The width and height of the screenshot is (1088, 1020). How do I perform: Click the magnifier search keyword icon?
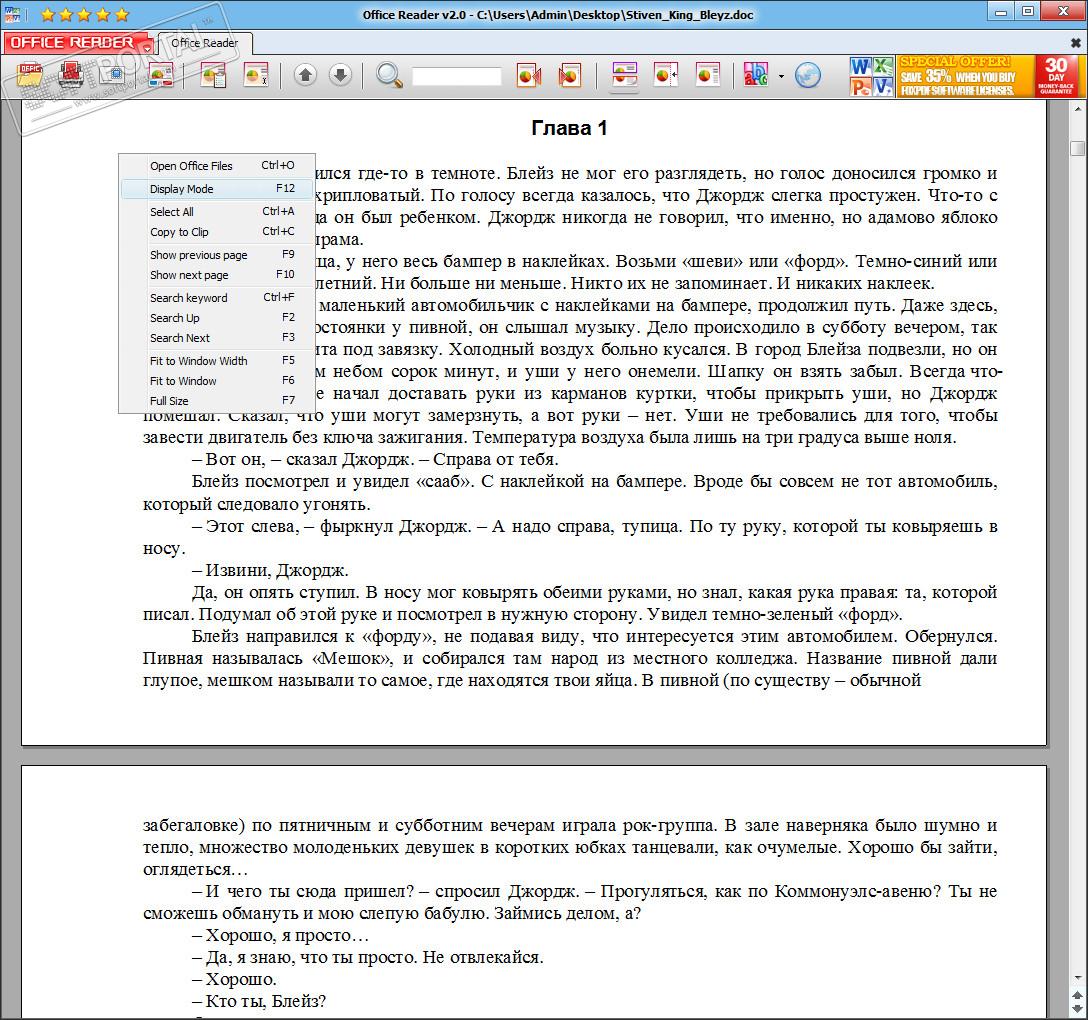(x=389, y=75)
